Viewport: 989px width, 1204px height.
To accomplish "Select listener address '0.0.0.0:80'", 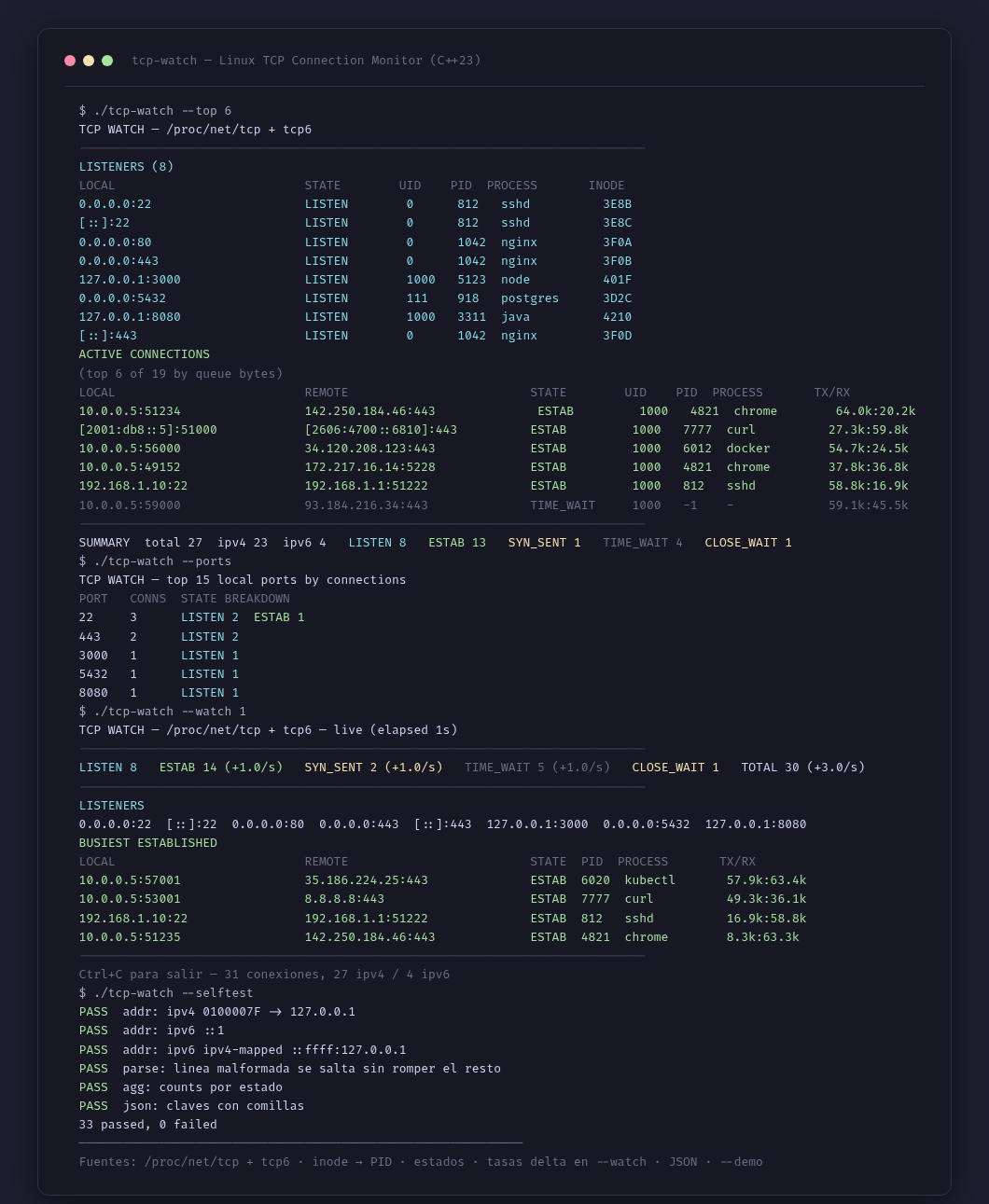I will point(115,242).
